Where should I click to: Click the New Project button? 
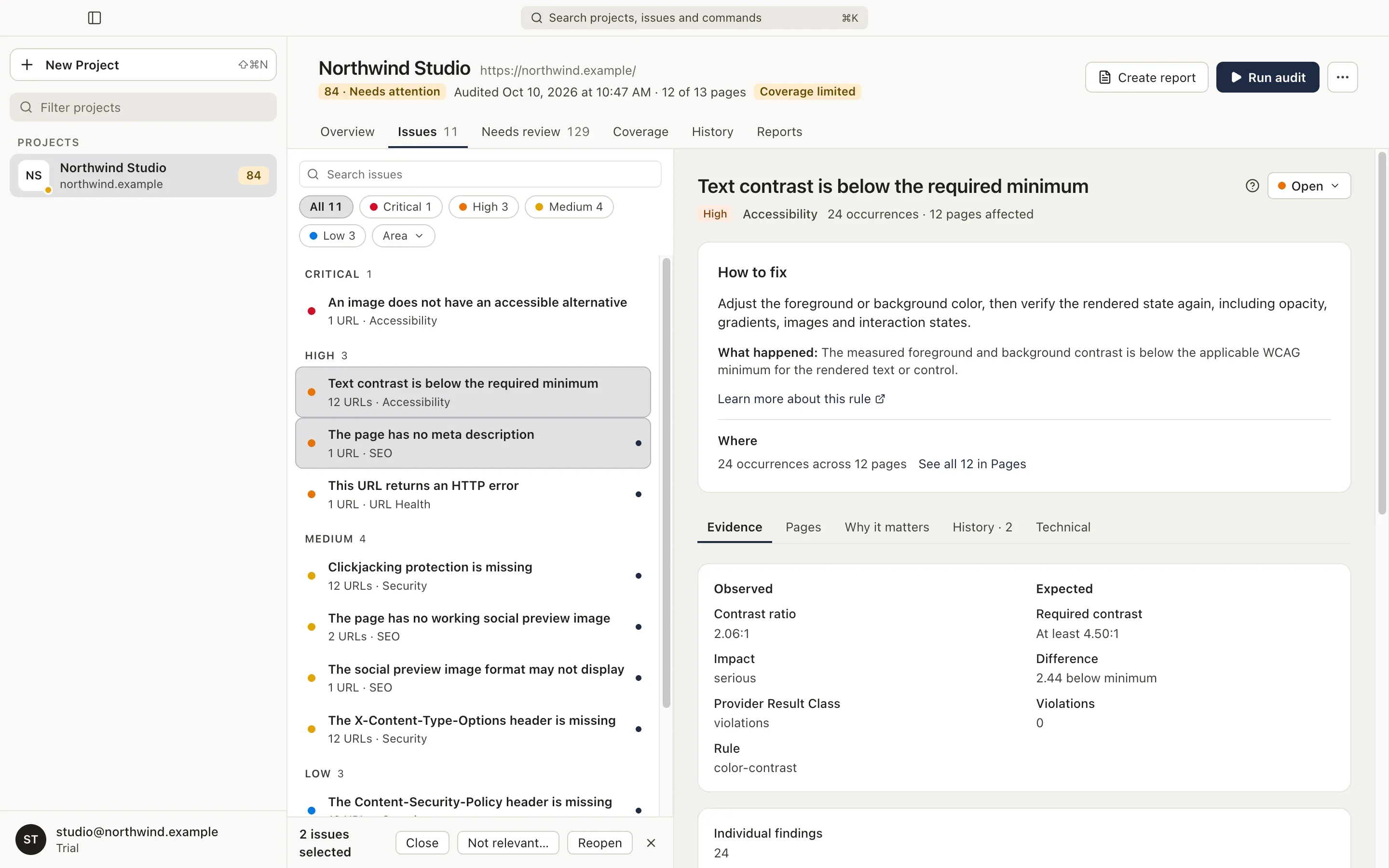[143, 64]
